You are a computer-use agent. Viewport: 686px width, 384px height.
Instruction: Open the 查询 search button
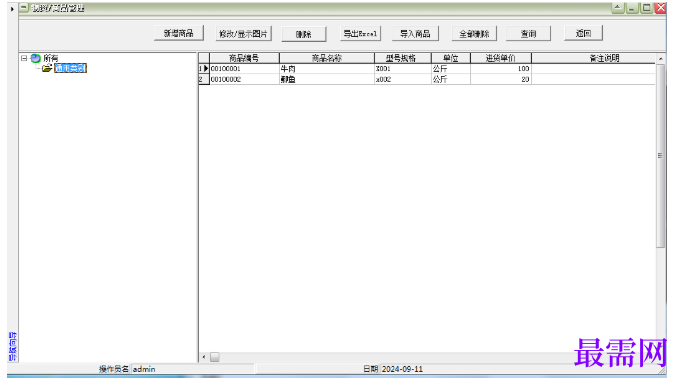[x=528, y=34]
